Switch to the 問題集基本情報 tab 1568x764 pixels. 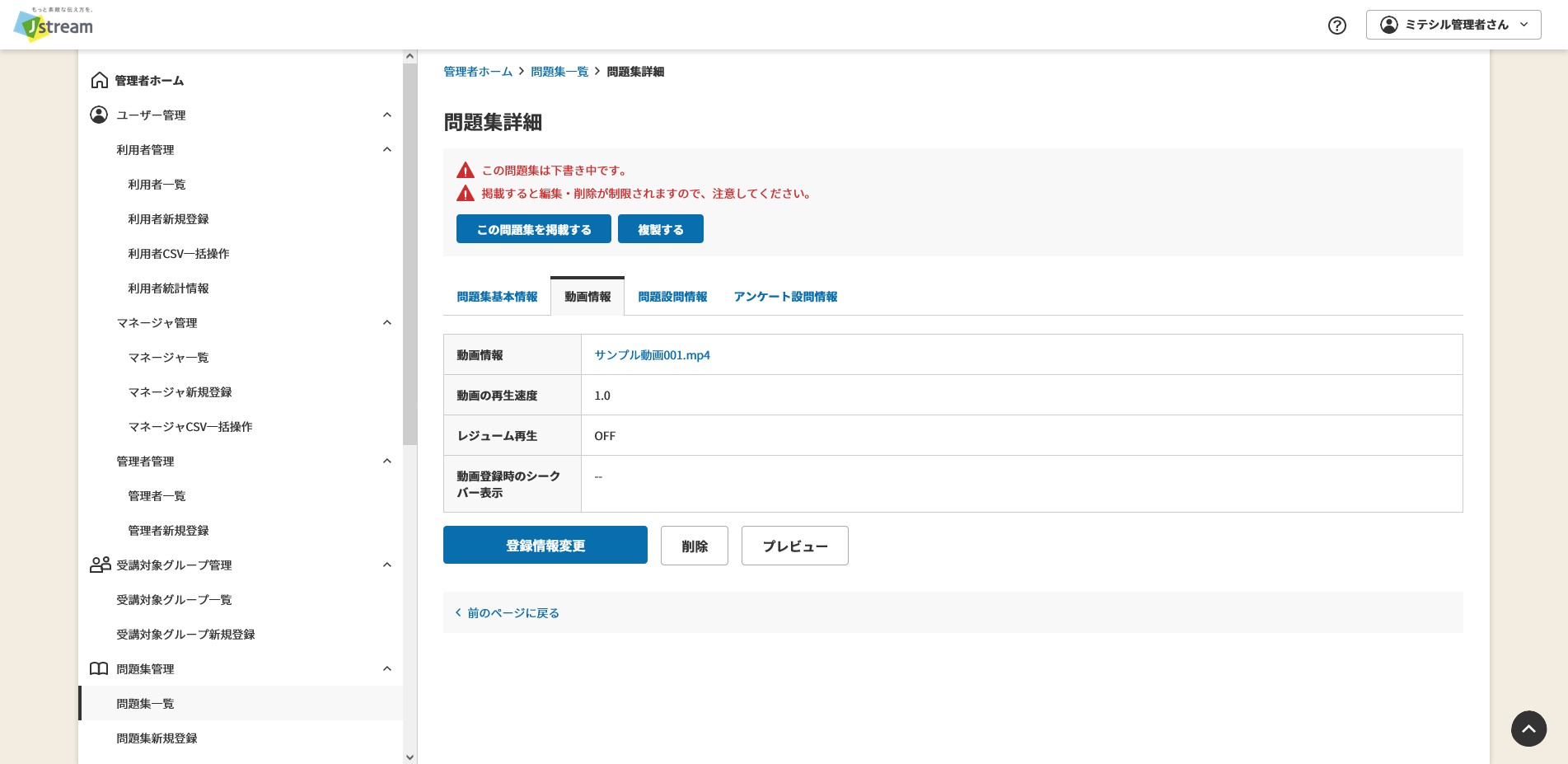(x=497, y=297)
